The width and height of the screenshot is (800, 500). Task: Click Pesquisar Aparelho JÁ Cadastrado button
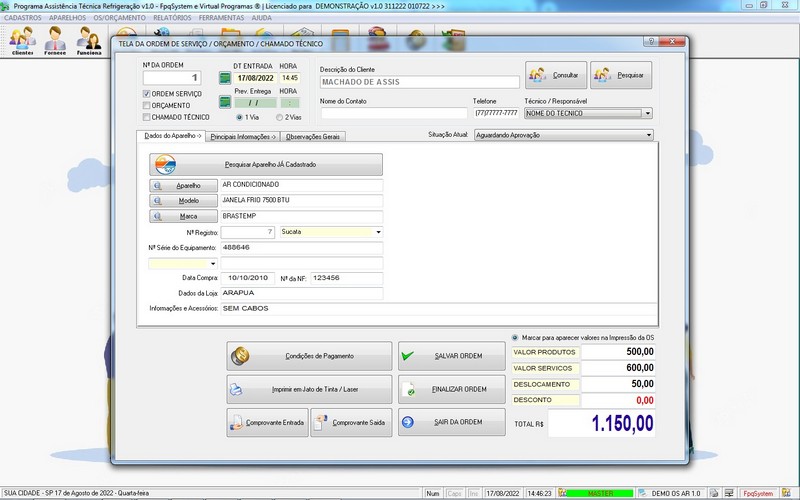[266, 165]
